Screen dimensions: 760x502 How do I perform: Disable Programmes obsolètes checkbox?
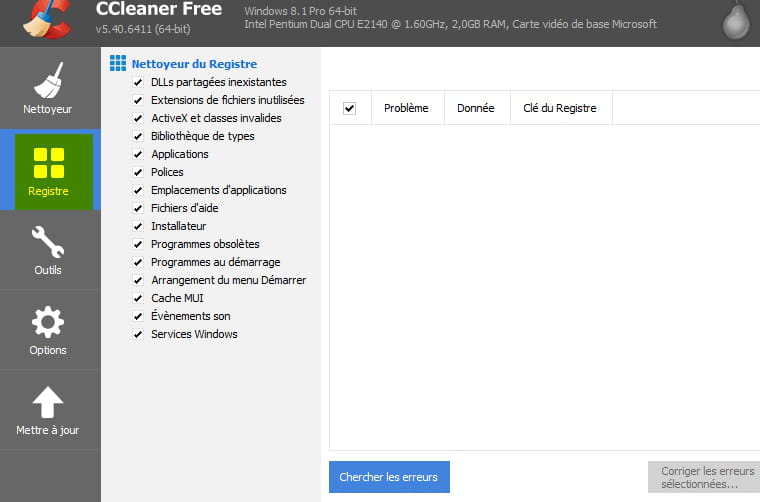pos(138,244)
